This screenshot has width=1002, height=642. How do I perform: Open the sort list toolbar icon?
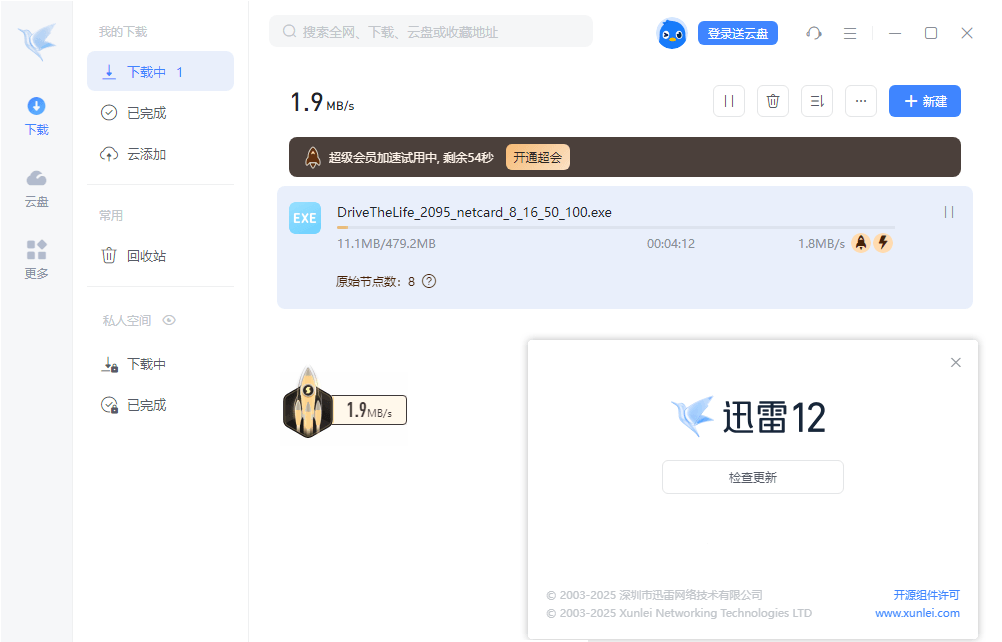click(817, 101)
